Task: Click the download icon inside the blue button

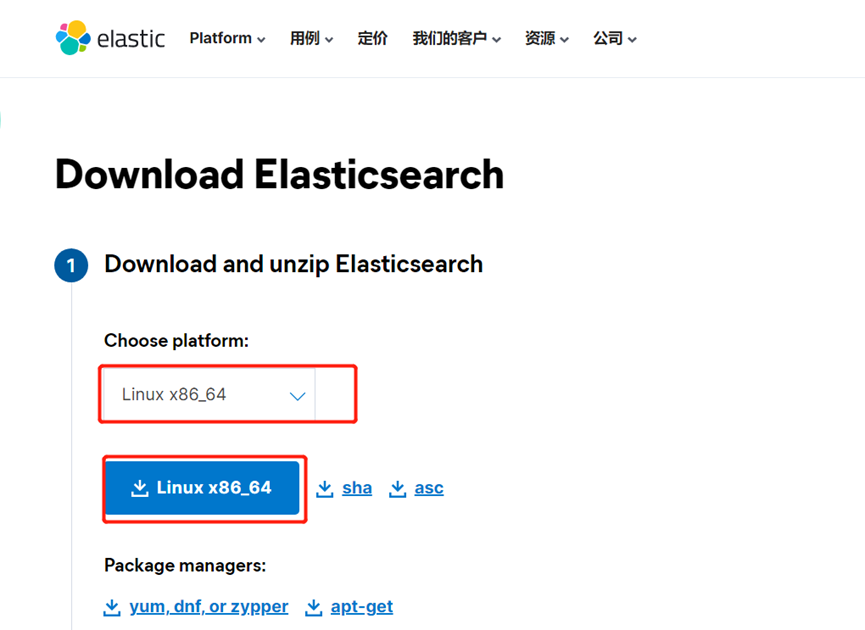Action: click(138, 488)
